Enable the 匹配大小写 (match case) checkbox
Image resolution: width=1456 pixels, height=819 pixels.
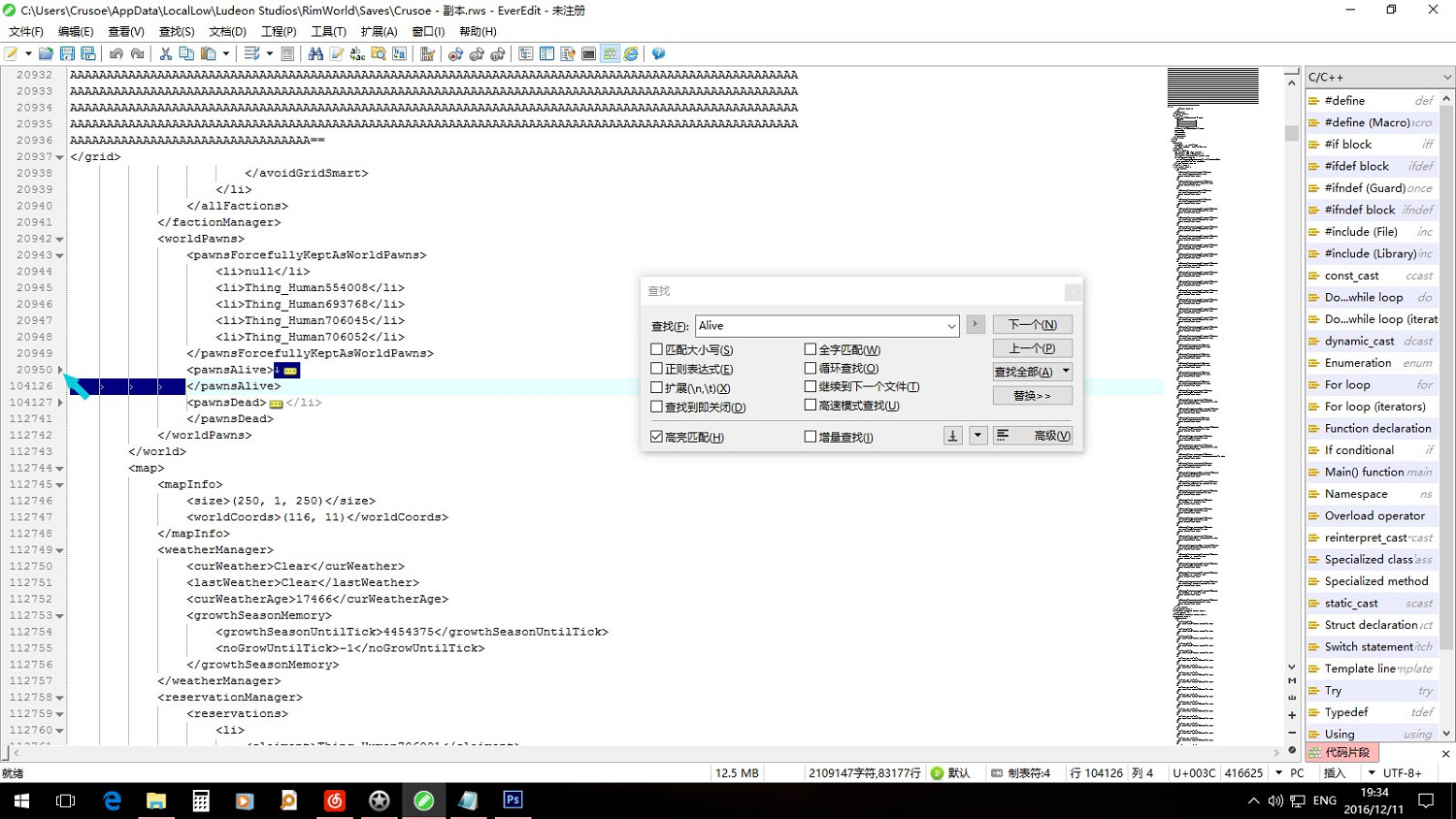657,349
